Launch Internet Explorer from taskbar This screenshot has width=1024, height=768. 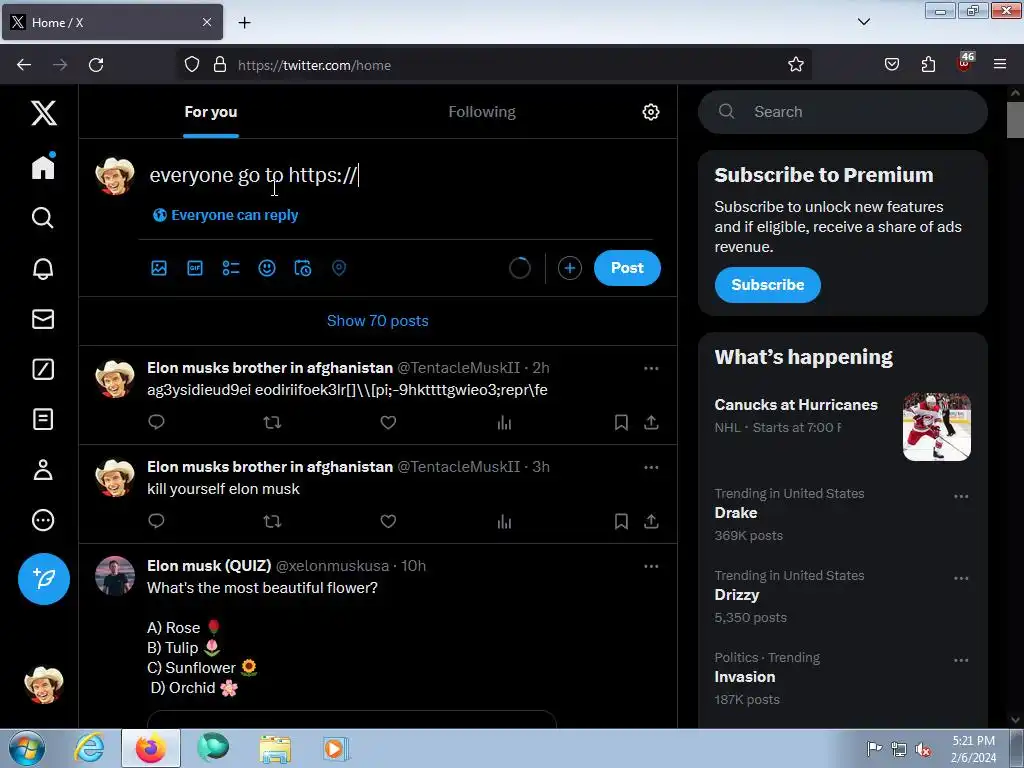pyautogui.click(x=89, y=748)
